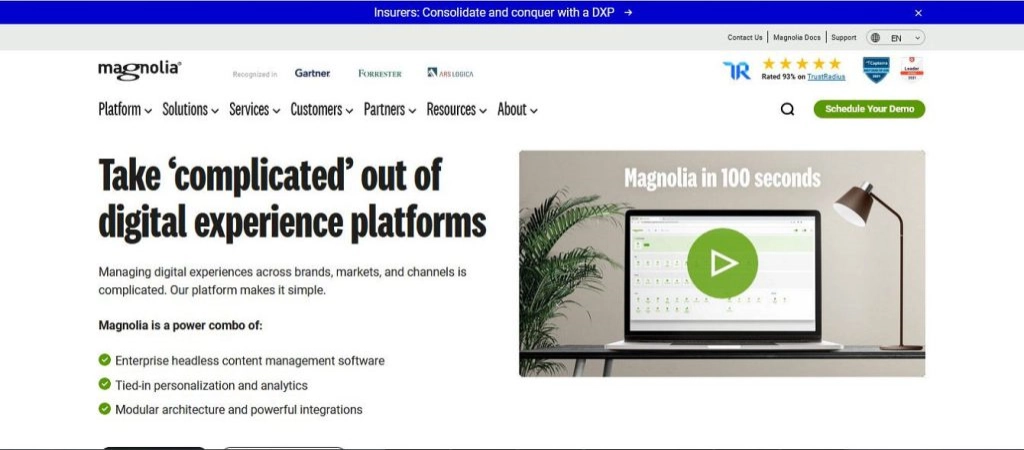This screenshot has height=450, width=1024.
Task: Expand the Customers menu
Action: pos(322,110)
